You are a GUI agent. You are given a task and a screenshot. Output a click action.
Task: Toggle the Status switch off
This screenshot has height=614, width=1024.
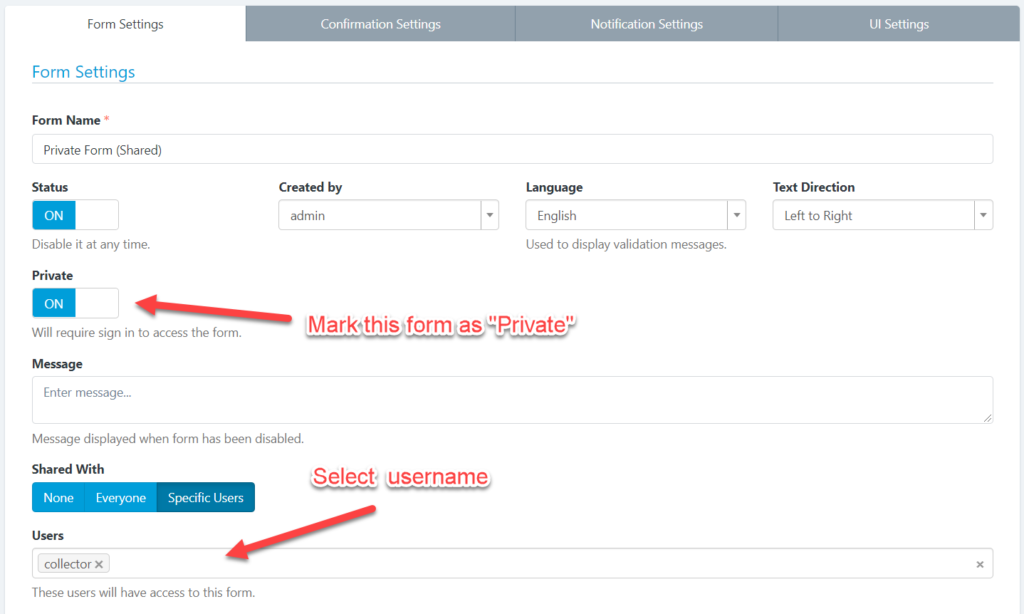pos(75,214)
